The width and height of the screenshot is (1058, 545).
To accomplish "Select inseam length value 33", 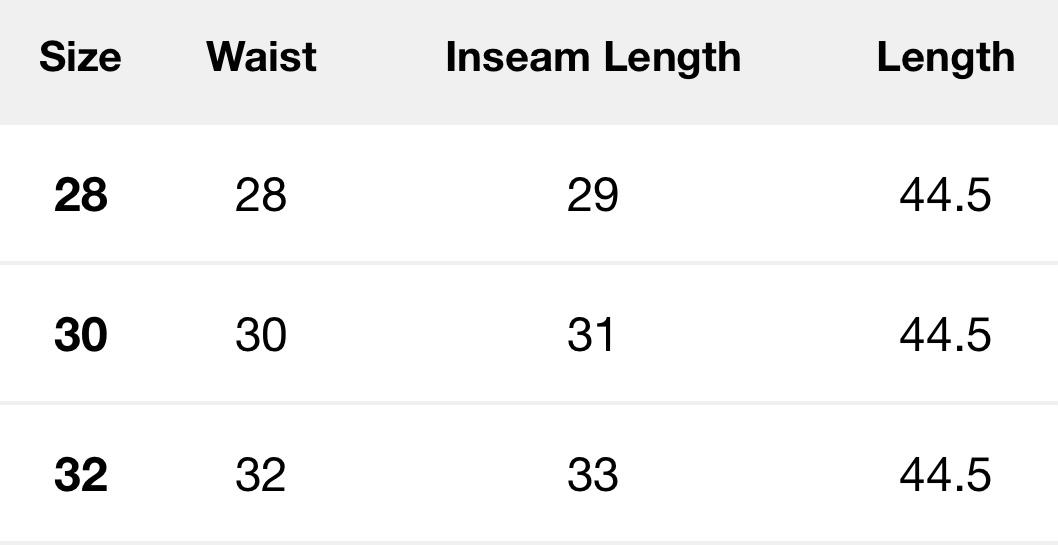I will (592, 475).
